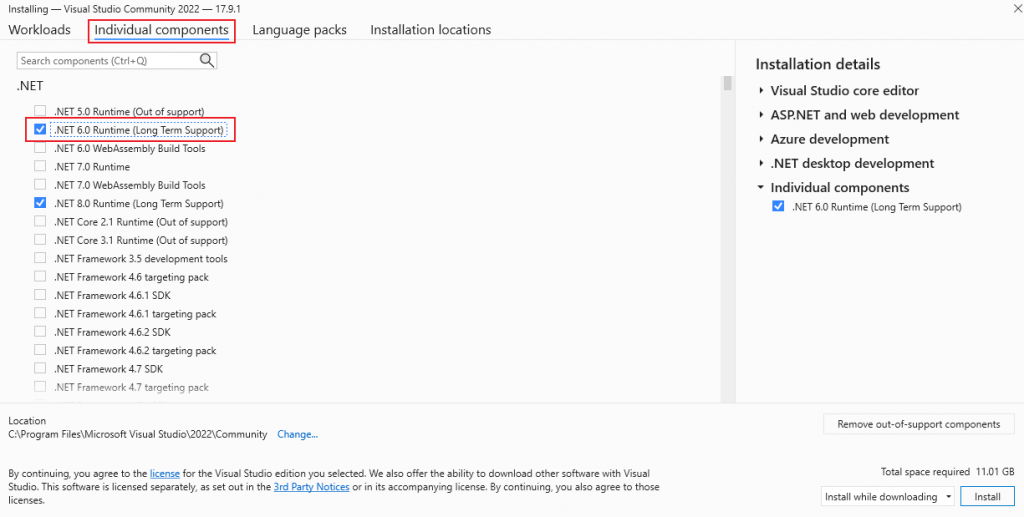This screenshot has width=1024, height=517.
Task: Collapse Individual components in Installation details
Action: (761, 187)
